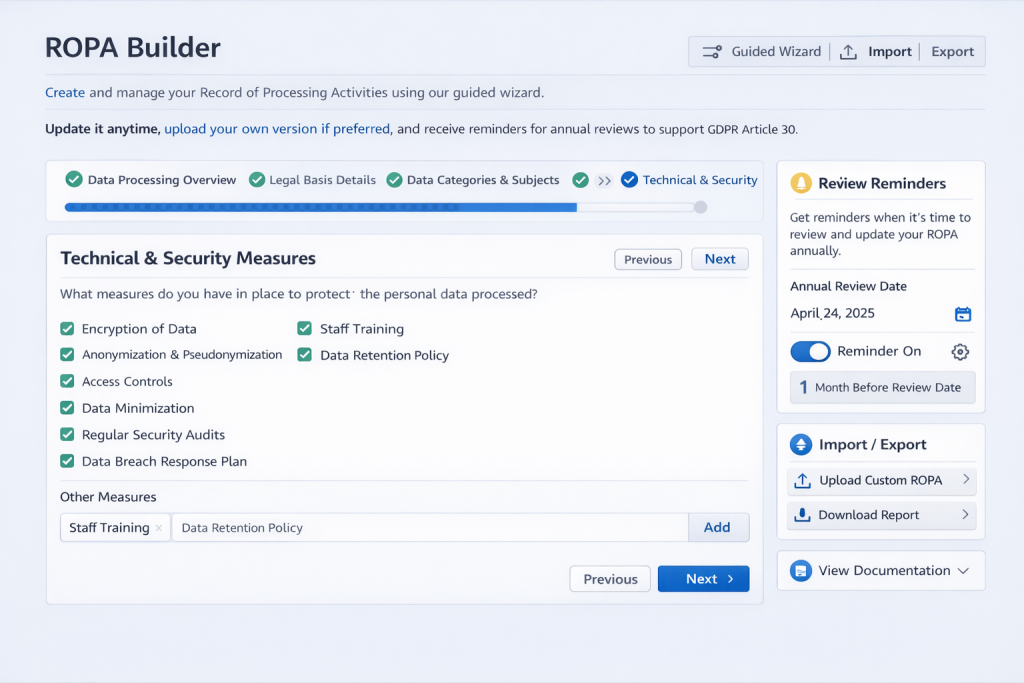Click the Review Reminders bell icon
1024x683 pixels.
801,184
